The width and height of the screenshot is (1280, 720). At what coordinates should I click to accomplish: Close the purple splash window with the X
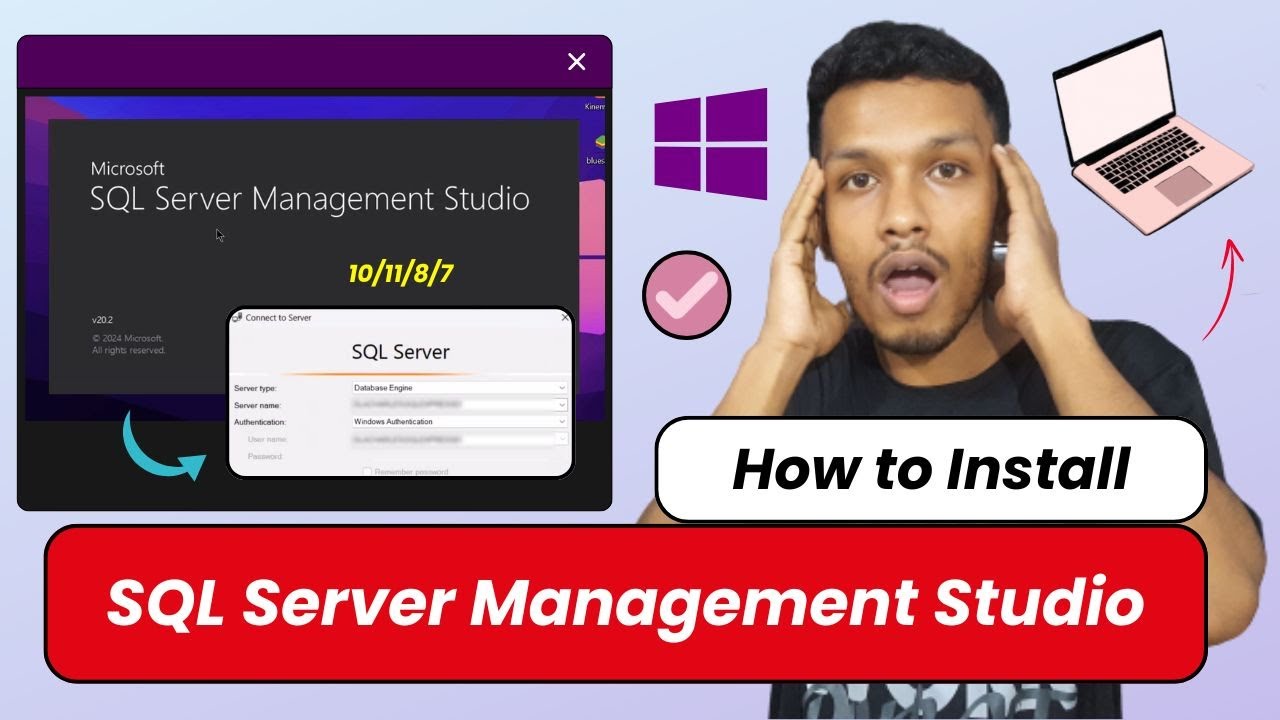tap(576, 62)
